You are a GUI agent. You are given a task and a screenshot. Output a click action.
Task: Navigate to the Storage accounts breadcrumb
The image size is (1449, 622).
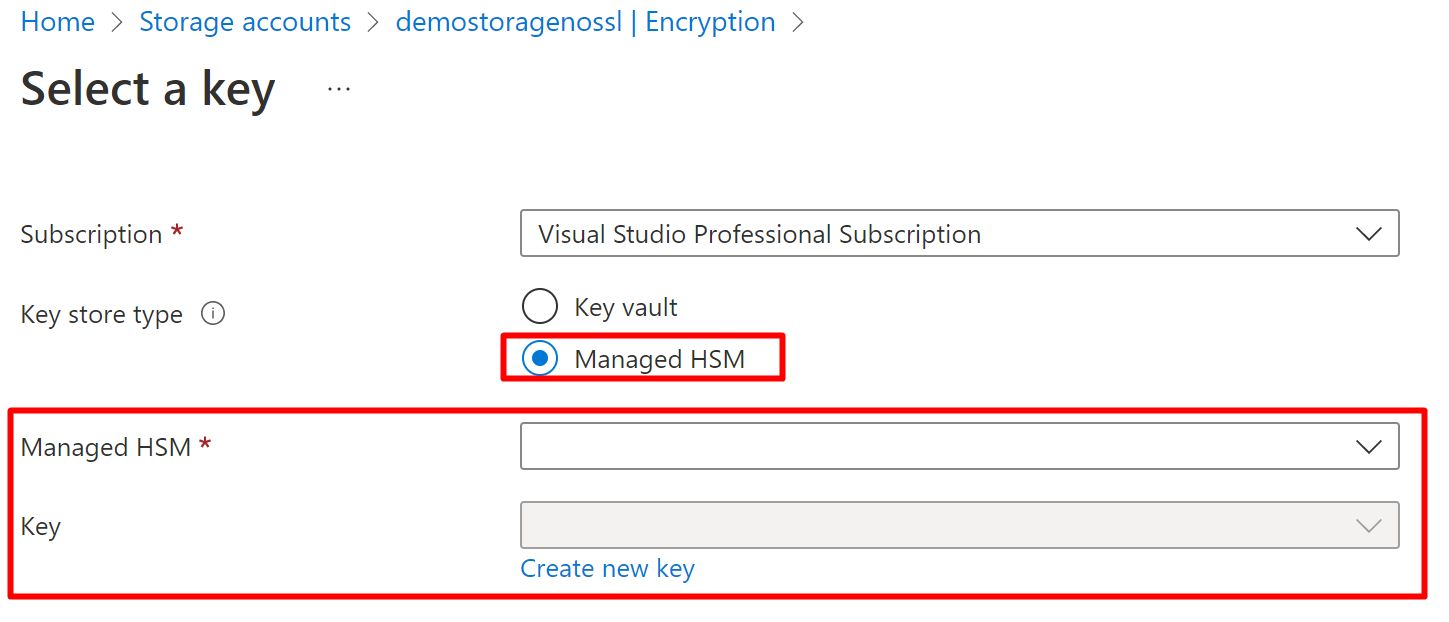[245, 22]
